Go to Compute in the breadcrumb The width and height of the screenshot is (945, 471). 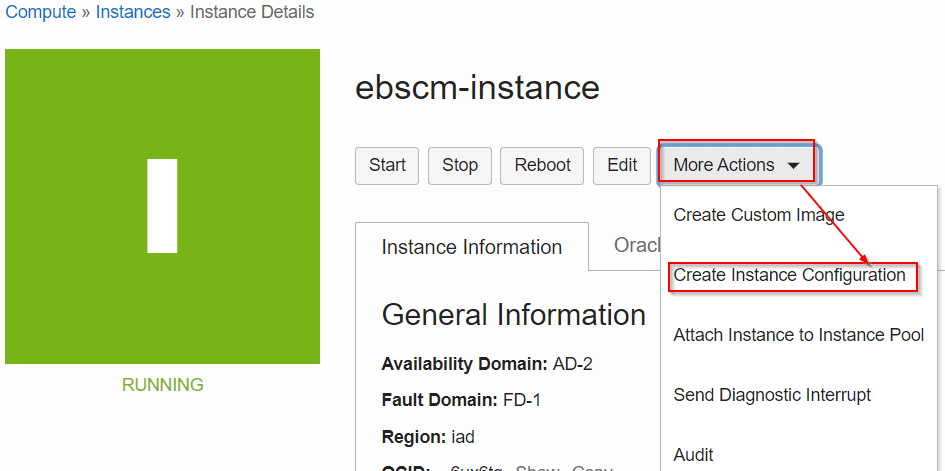point(41,13)
